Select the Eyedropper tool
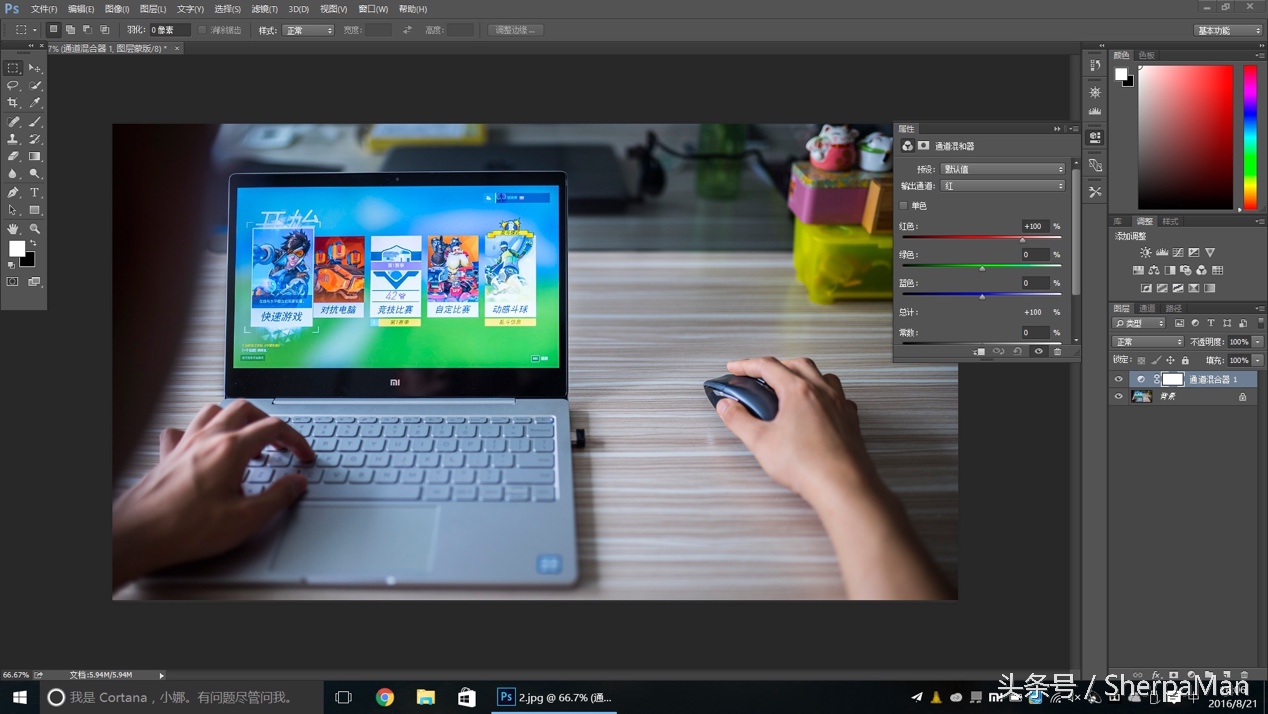The image size is (1268, 714). [x=35, y=103]
